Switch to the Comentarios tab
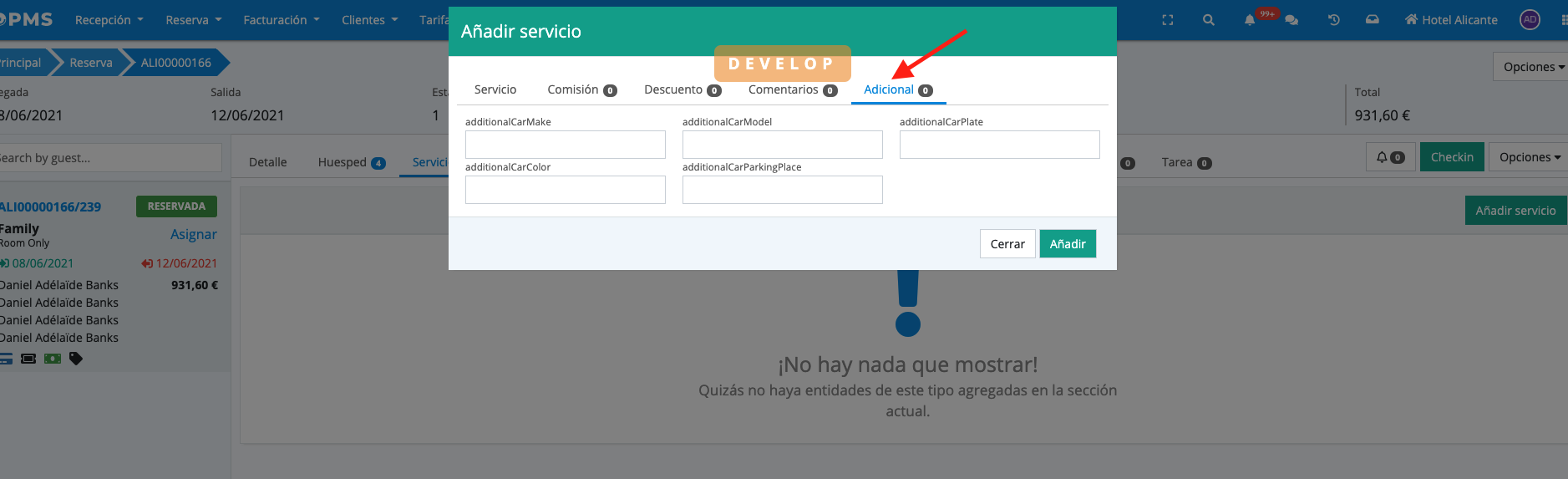This screenshot has height=479, width=1568. coord(793,89)
